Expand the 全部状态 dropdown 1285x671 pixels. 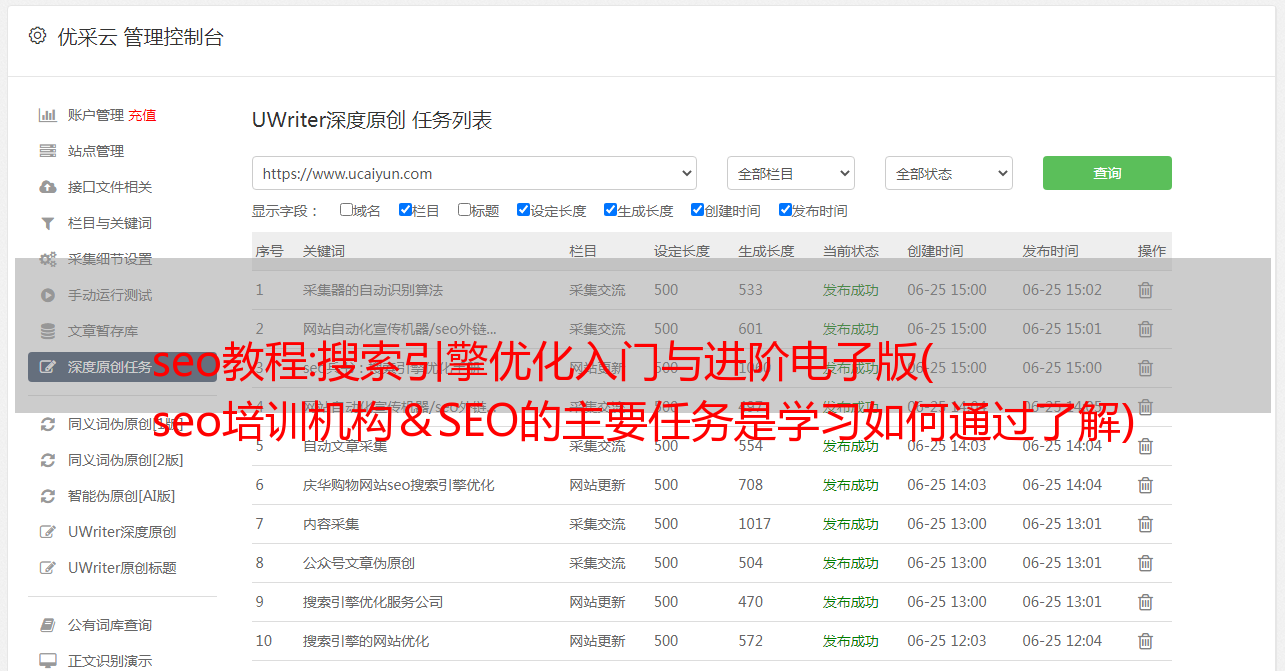tap(948, 173)
